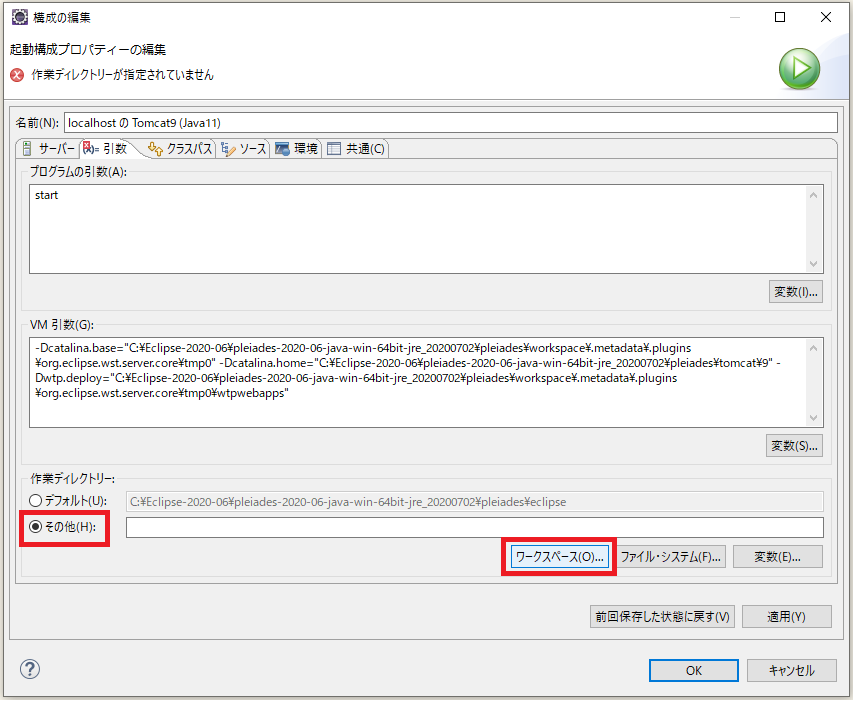Click the disabled default directory path field
Image resolution: width=853 pixels, height=701 pixels.
474,501
